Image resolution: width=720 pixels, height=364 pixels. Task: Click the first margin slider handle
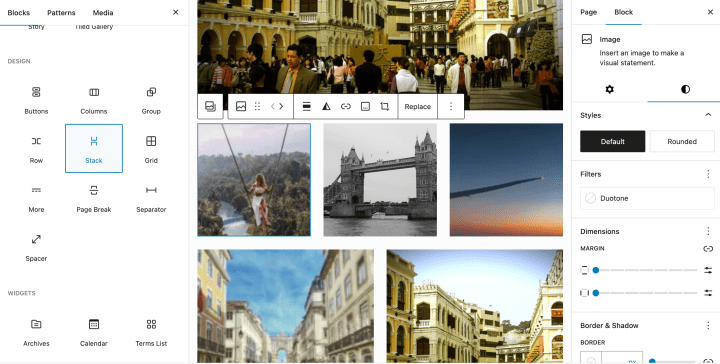(x=596, y=270)
